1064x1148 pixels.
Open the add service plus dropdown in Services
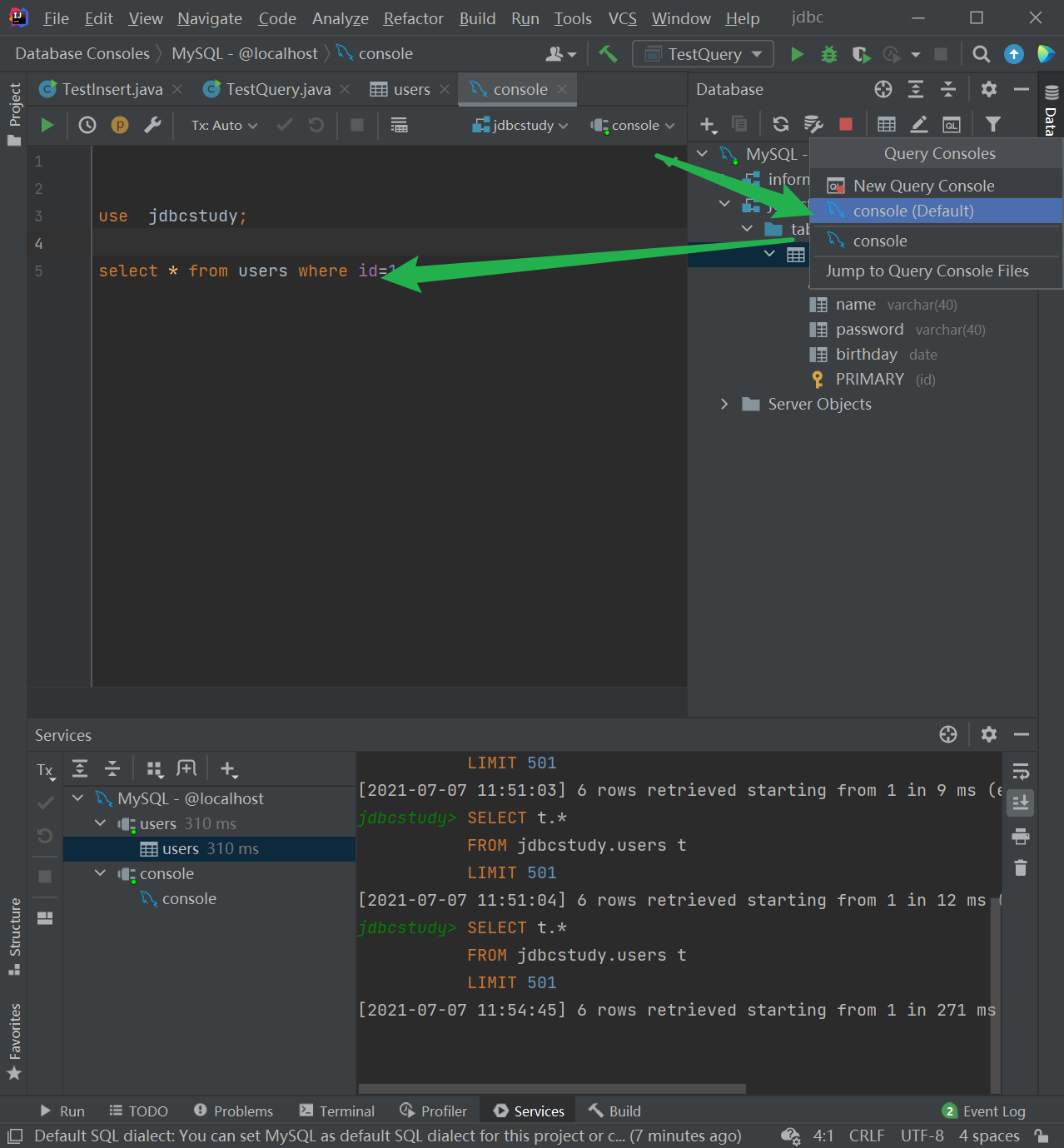tap(229, 769)
